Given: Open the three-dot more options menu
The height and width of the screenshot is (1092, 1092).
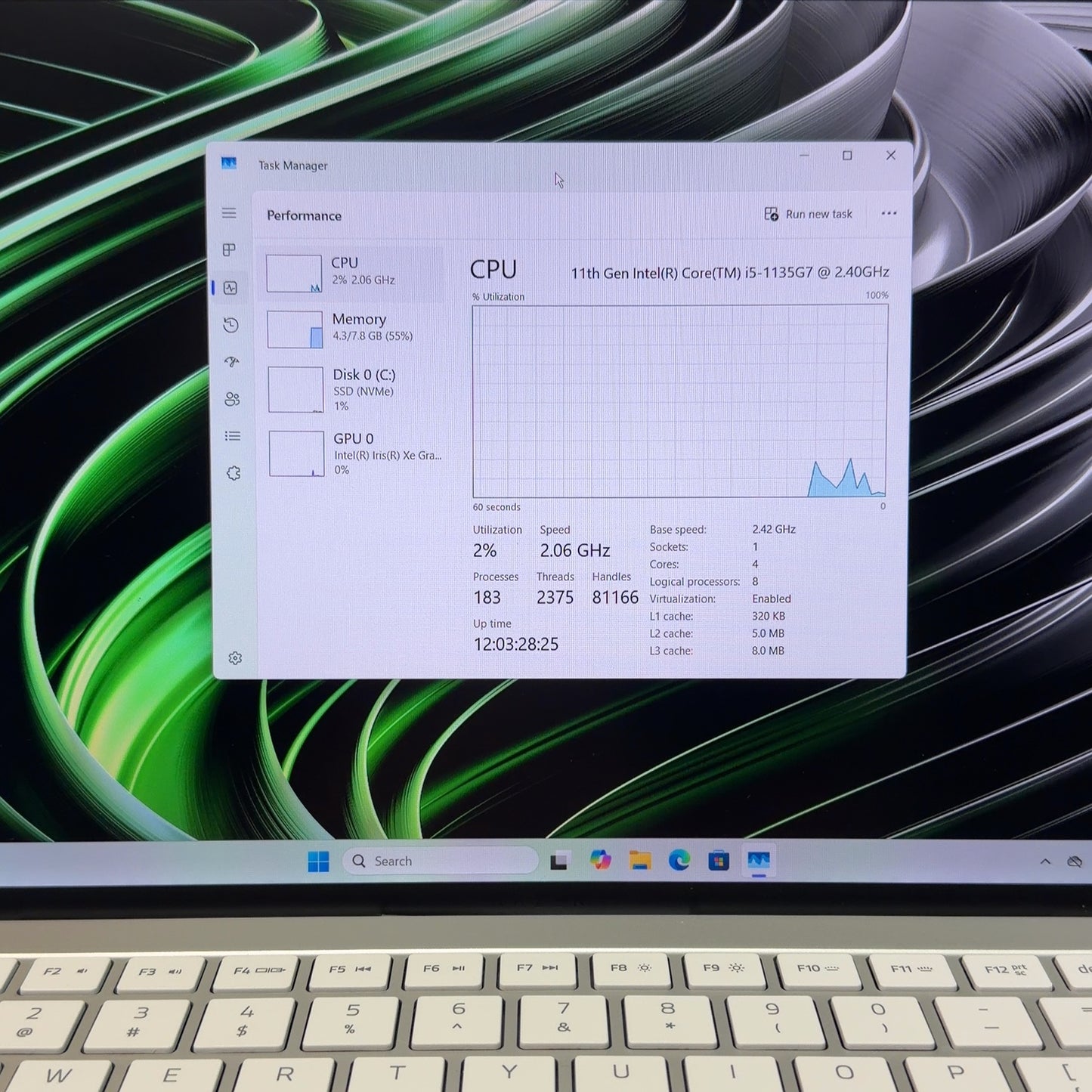Looking at the screenshot, I should click(889, 214).
